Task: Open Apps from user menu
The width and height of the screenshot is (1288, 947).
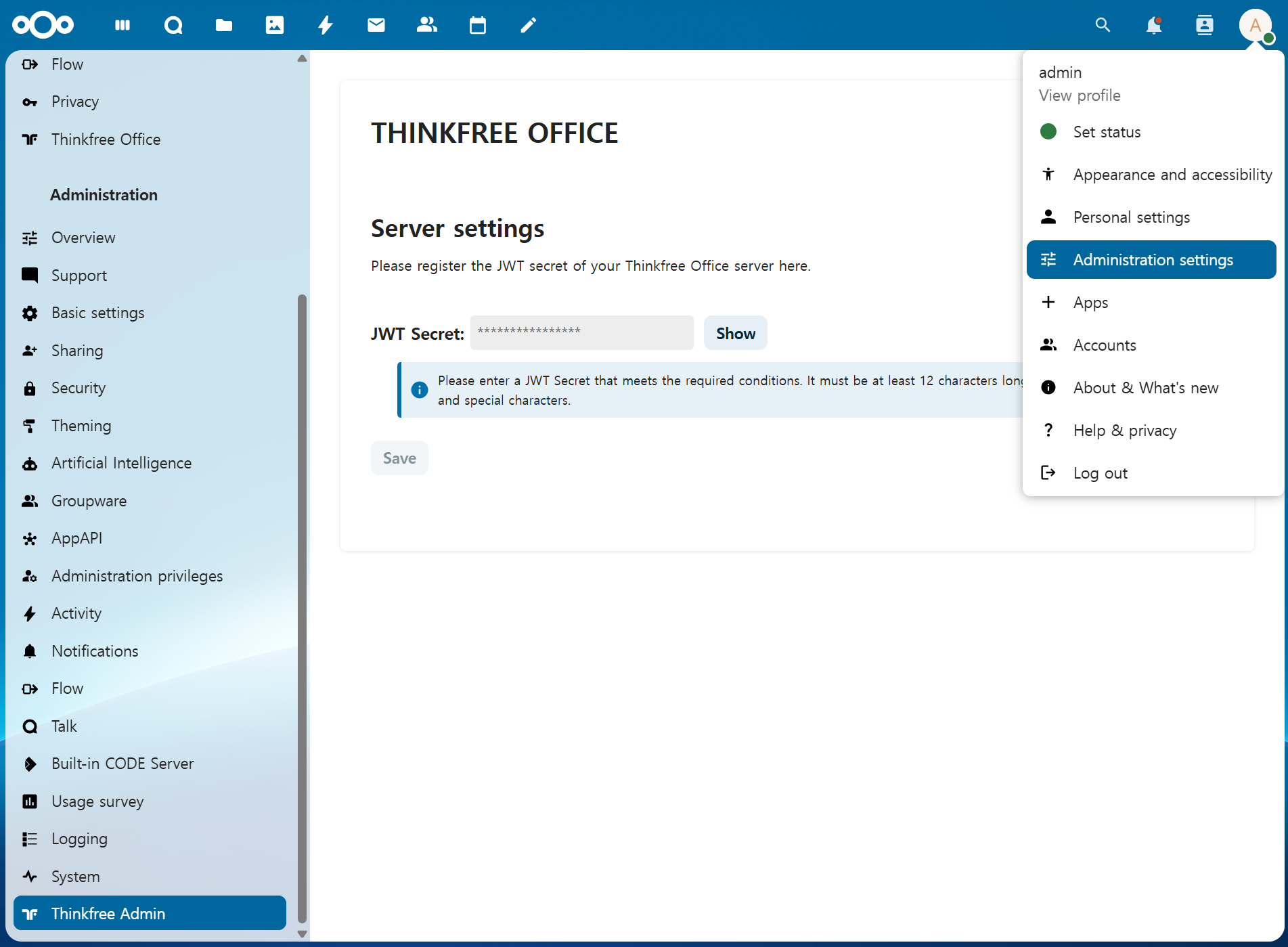Action: click(1151, 303)
